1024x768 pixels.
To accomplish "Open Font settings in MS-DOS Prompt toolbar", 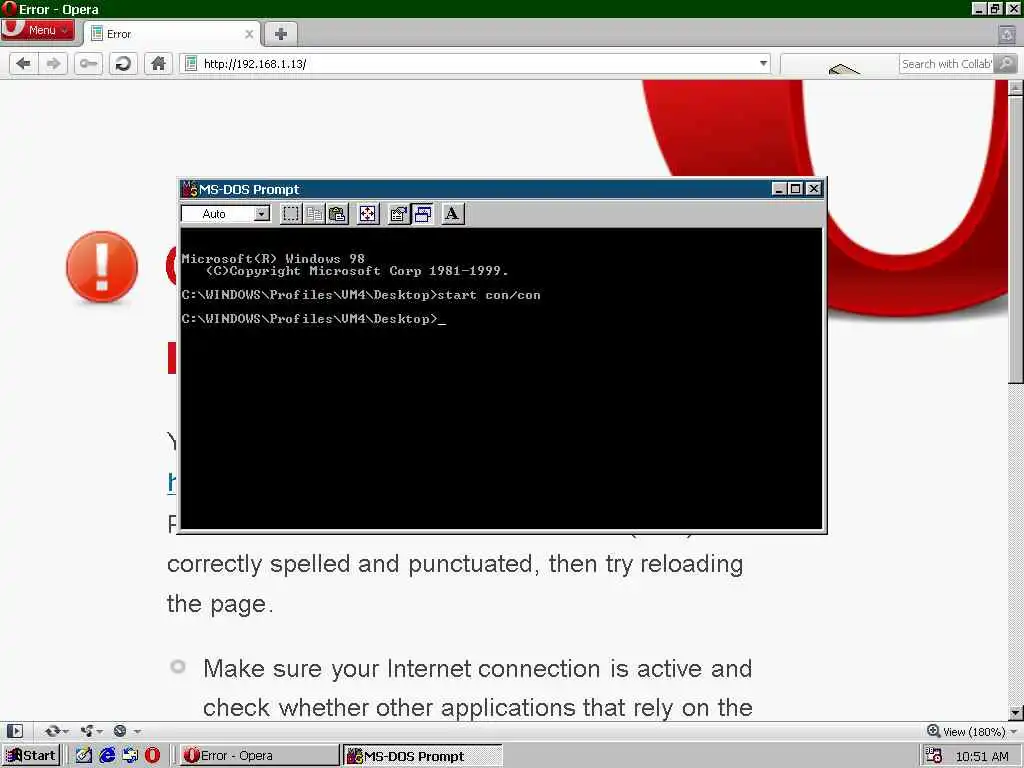I will 452,214.
